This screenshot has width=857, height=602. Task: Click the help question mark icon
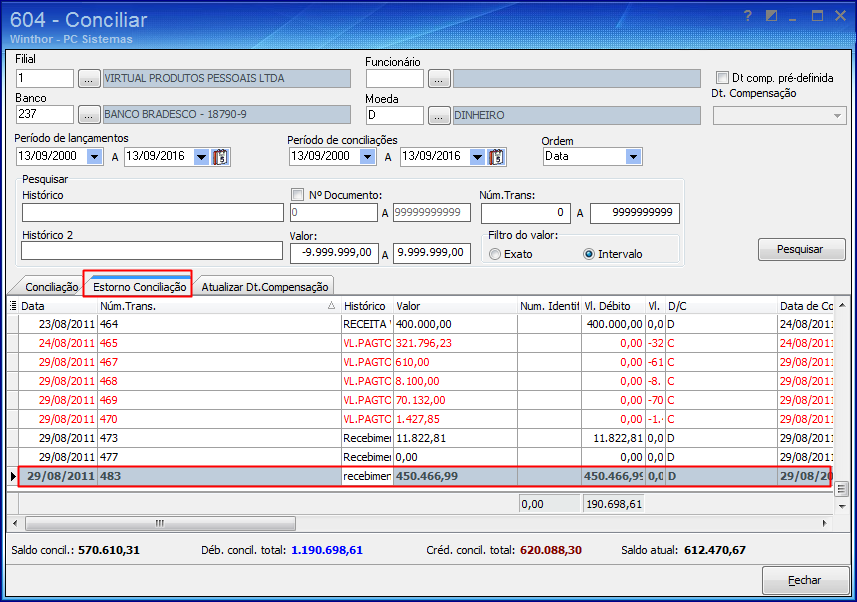click(748, 16)
